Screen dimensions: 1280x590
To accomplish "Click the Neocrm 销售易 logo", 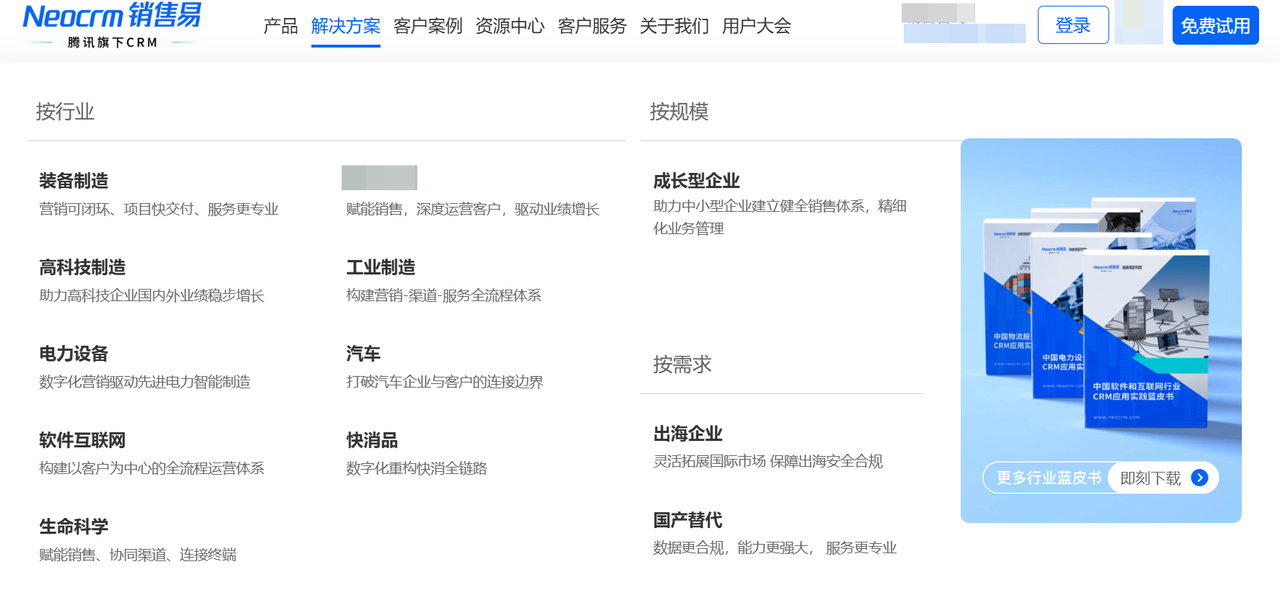I will click(110, 25).
